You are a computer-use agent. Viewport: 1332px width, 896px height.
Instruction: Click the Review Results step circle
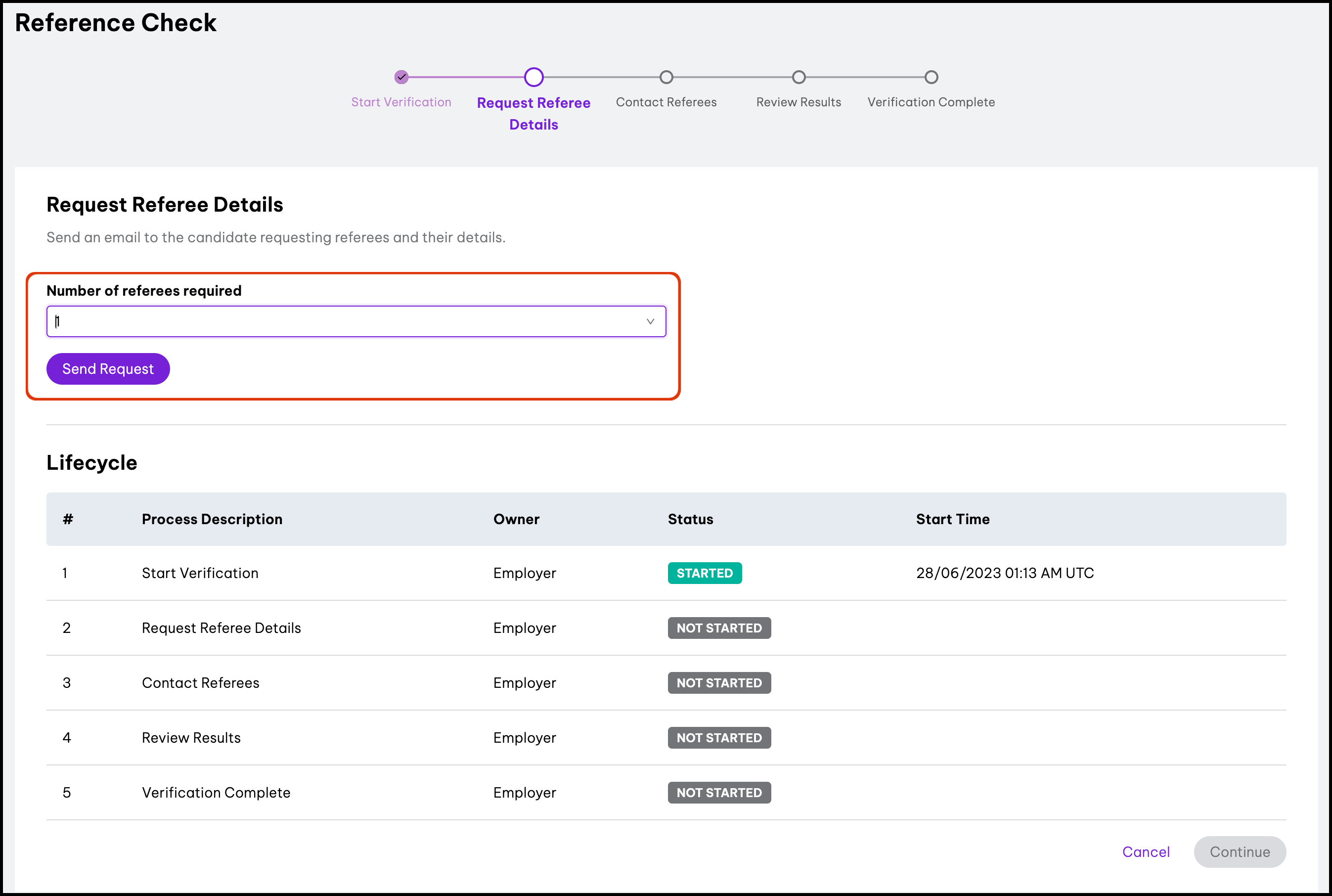(799, 77)
